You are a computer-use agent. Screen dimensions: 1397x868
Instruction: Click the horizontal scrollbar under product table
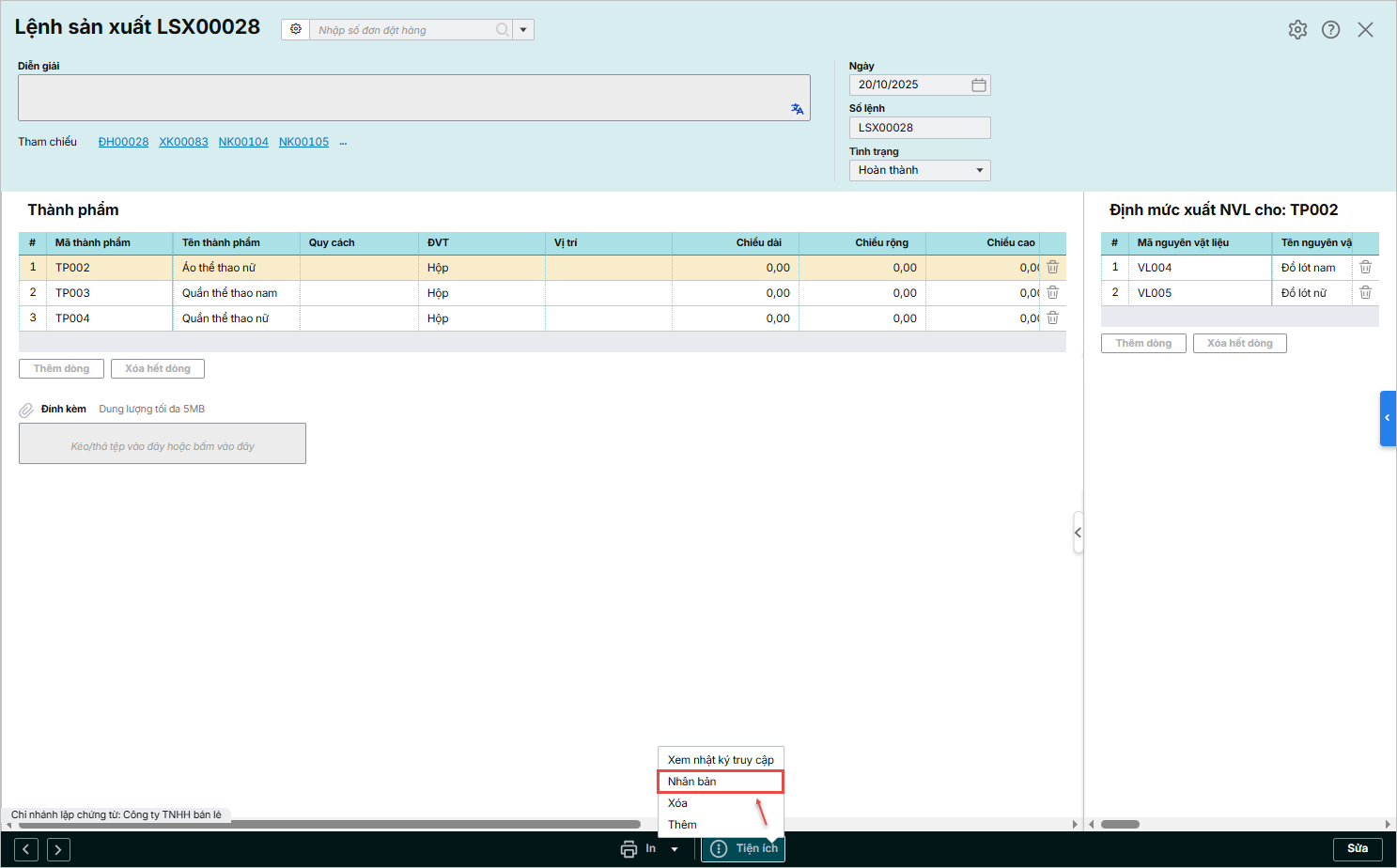329,825
